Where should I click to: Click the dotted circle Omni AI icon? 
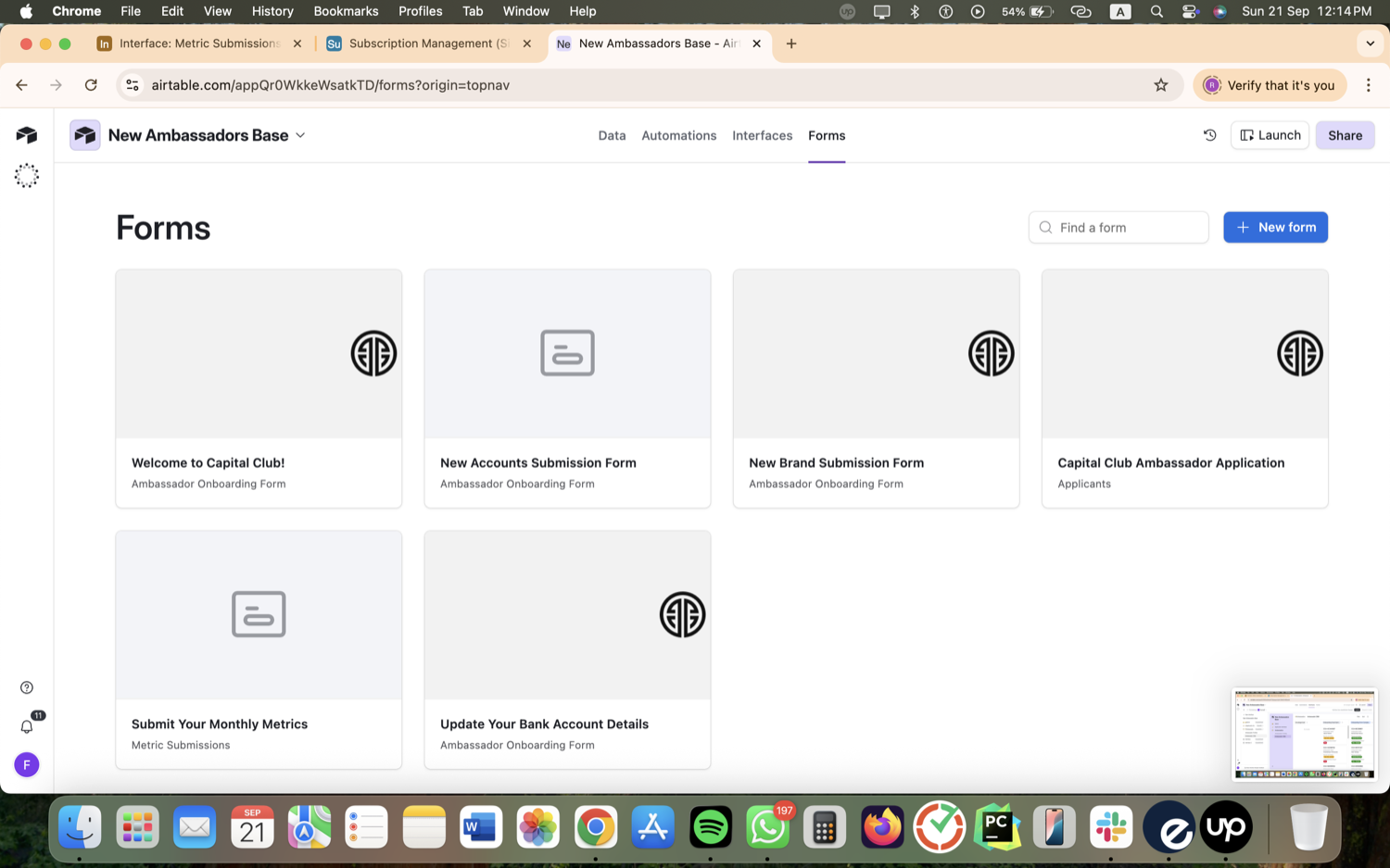click(x=27, y=176)
